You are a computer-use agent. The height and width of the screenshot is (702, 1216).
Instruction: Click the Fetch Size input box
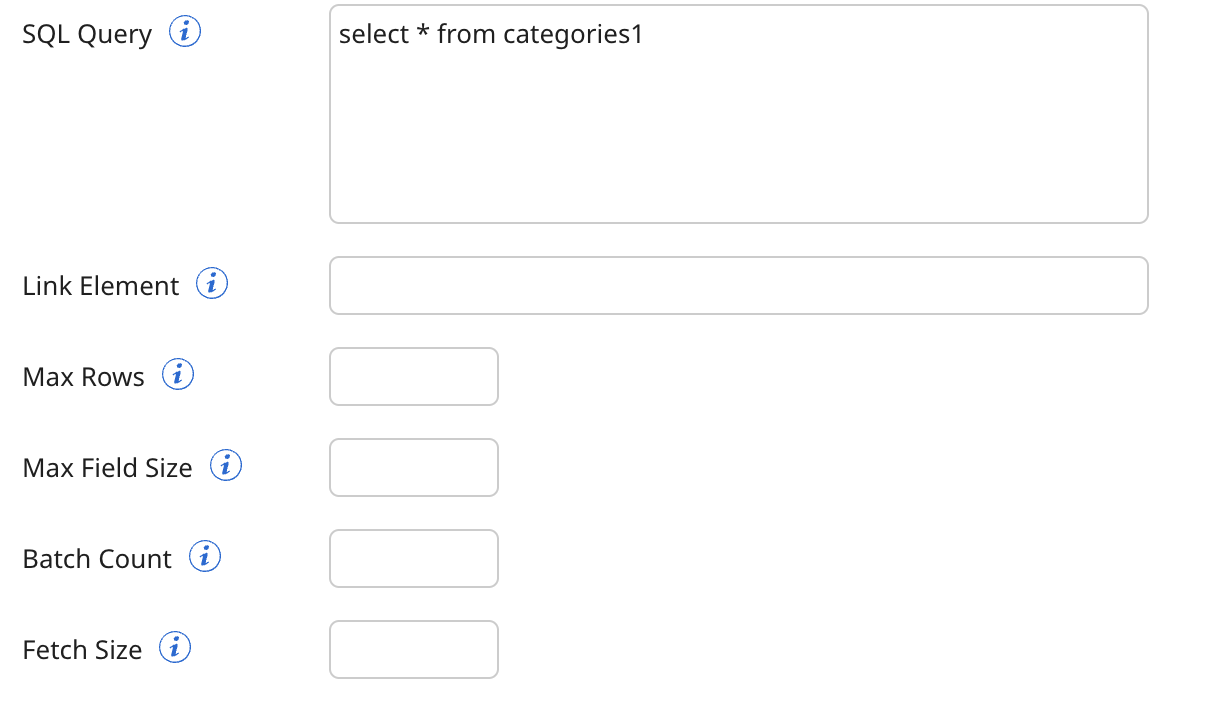click(x=413, y=649)
